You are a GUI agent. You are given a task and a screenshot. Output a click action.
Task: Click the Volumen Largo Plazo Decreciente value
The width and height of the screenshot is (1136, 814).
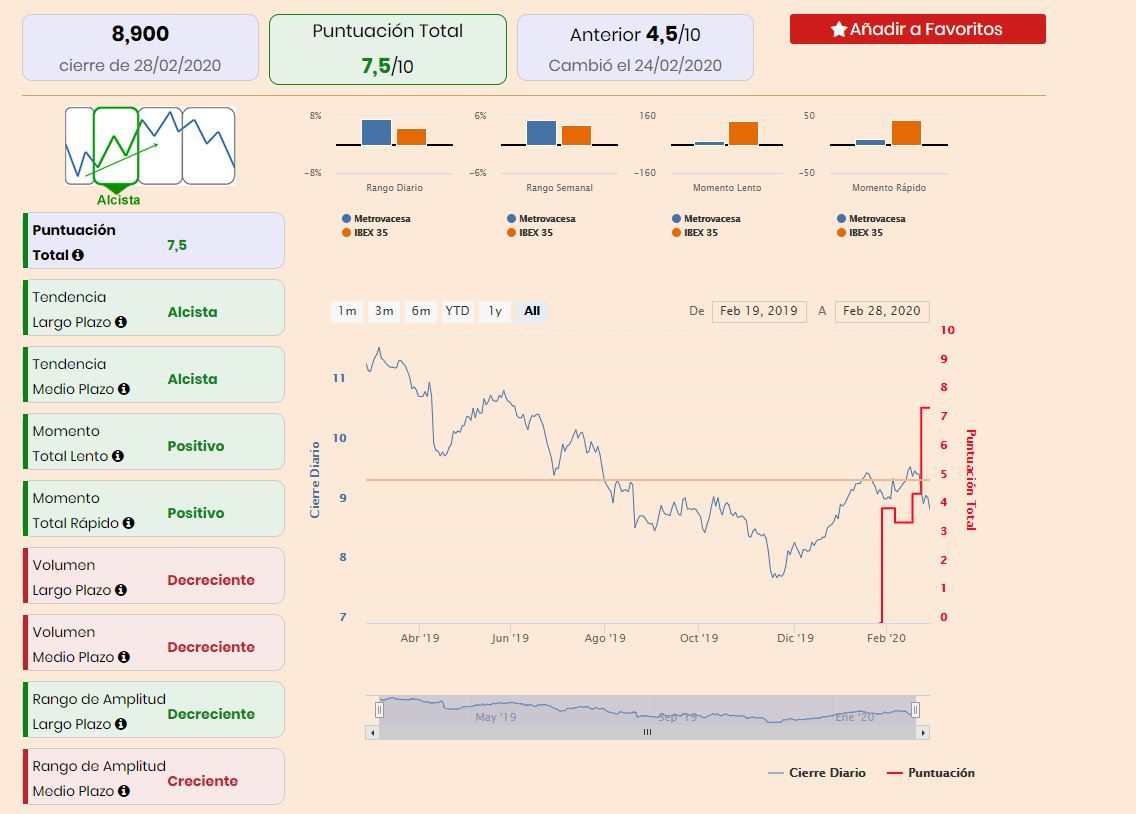pyautogui.click(x=211, y=580)
